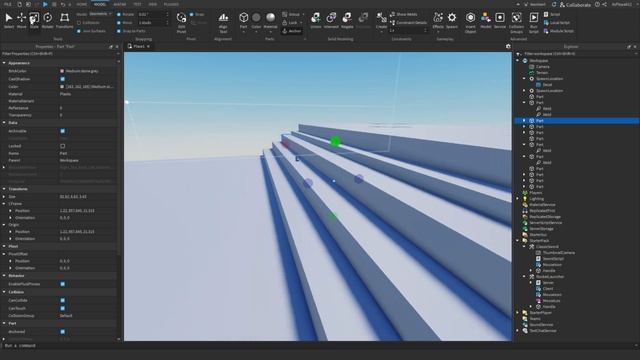Screen dimensions: 640x360
Task: Choose the Select tool in the ribbon
Action: click(x=9, y=20)
